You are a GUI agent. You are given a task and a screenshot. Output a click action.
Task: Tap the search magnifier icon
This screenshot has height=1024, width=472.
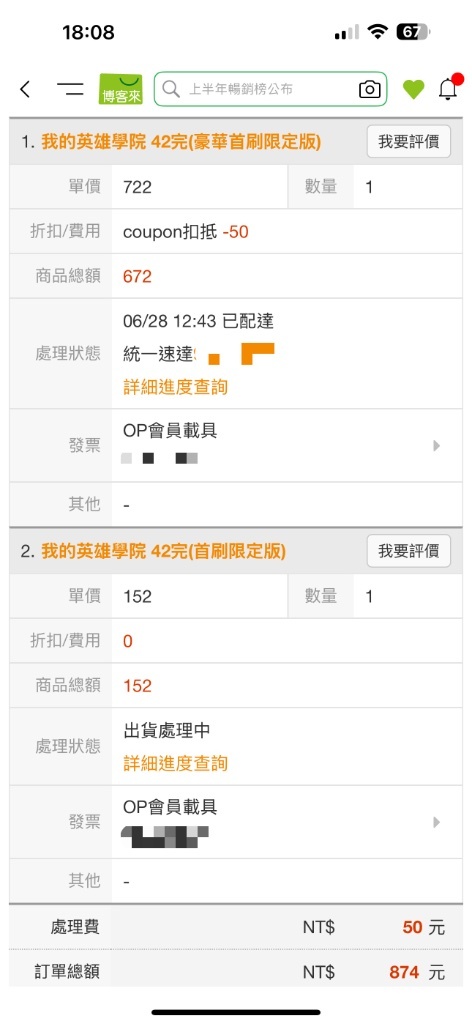(x=171, y=89)
